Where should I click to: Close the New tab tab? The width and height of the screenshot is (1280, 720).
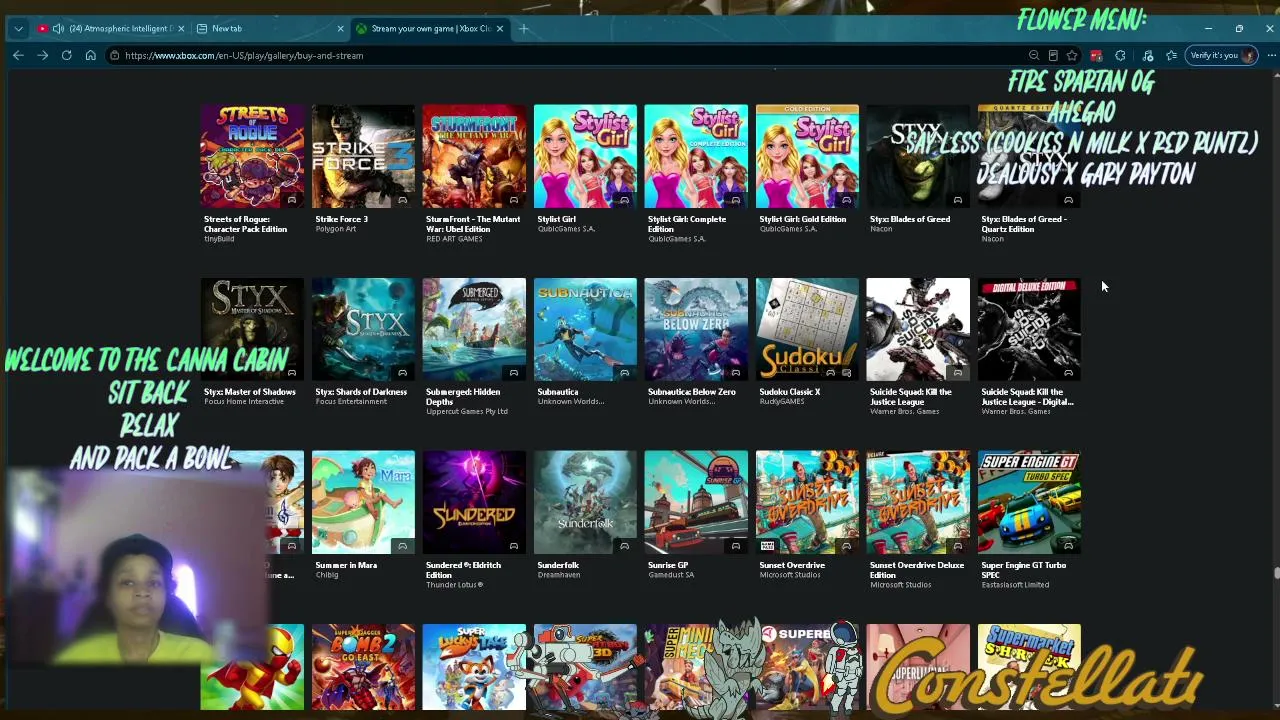(x=340, y=28)
